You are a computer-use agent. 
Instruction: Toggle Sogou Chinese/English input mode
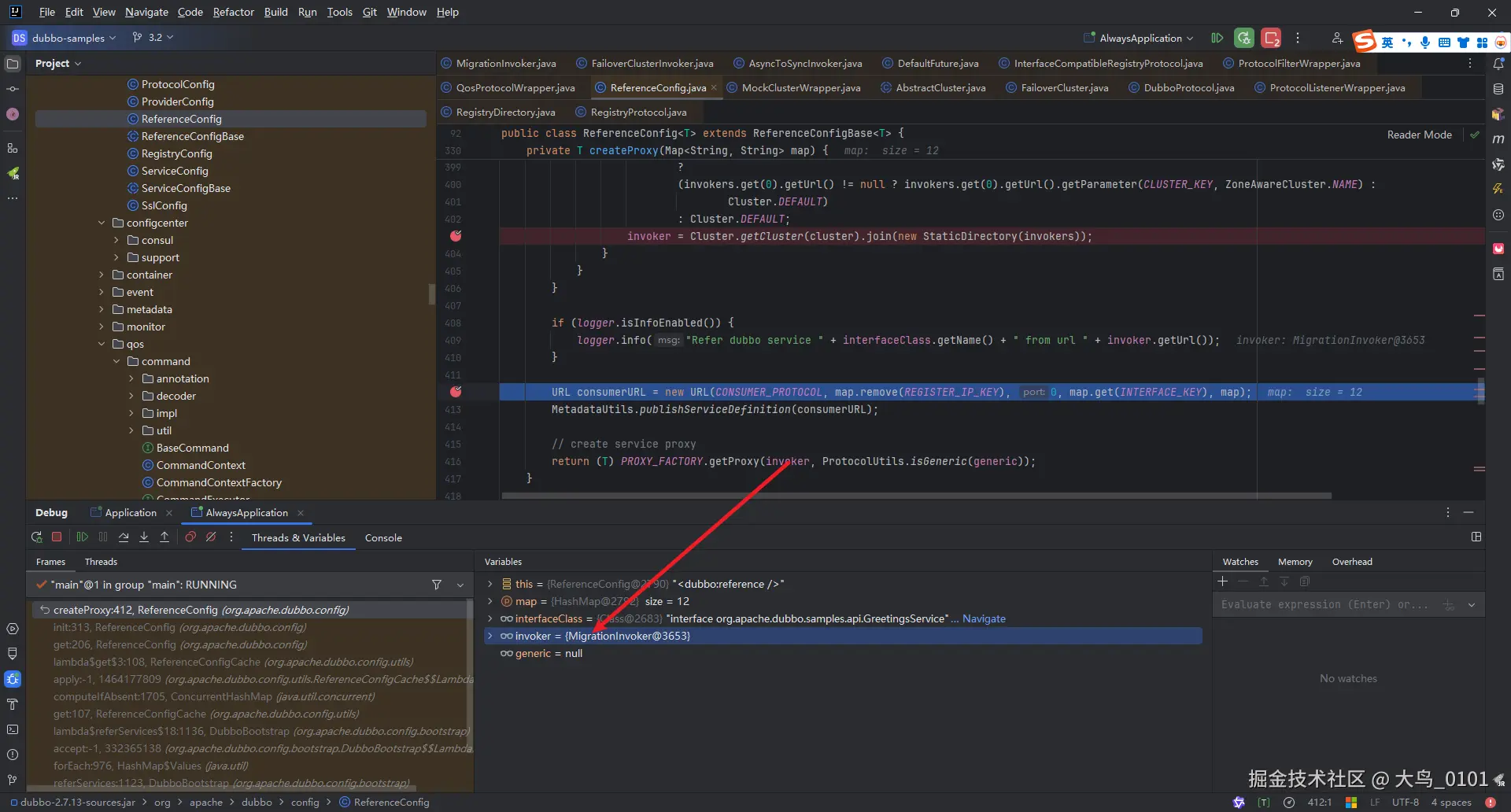point(1387,42)
